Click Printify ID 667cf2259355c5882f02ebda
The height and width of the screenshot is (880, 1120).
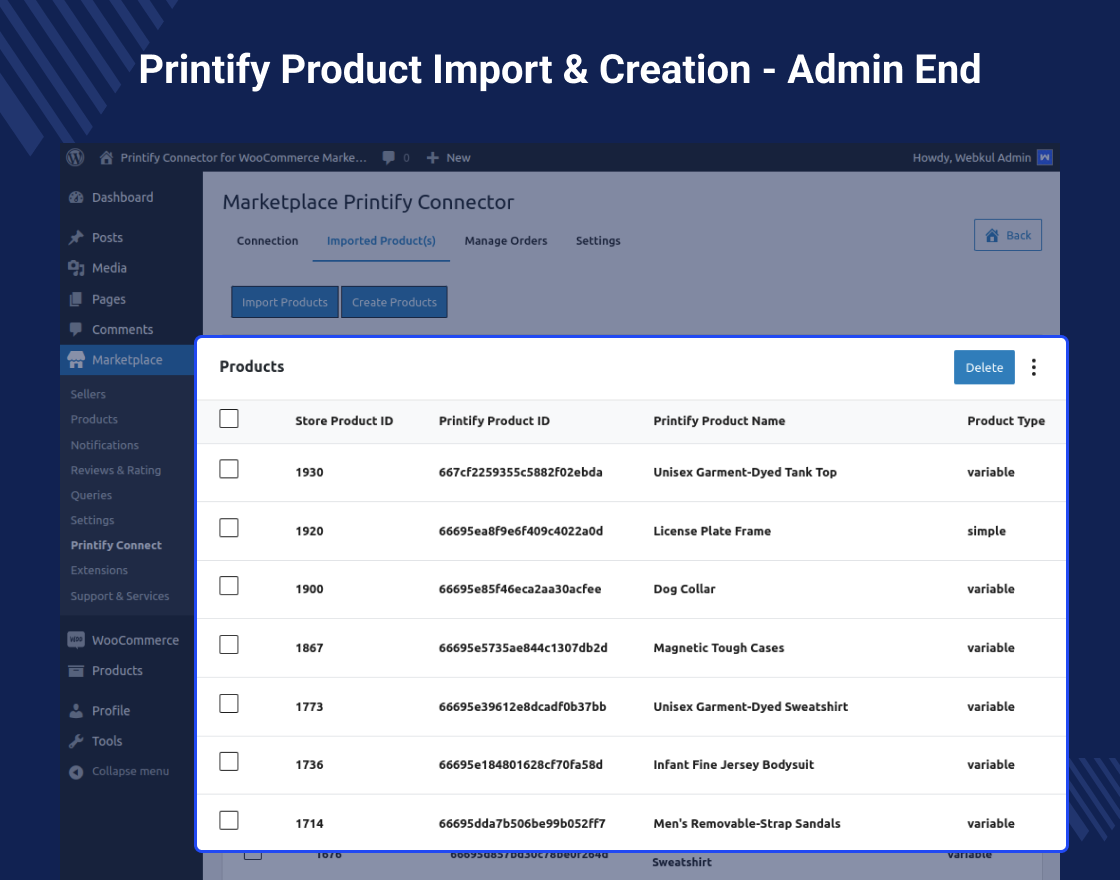(x=521, y=472)
